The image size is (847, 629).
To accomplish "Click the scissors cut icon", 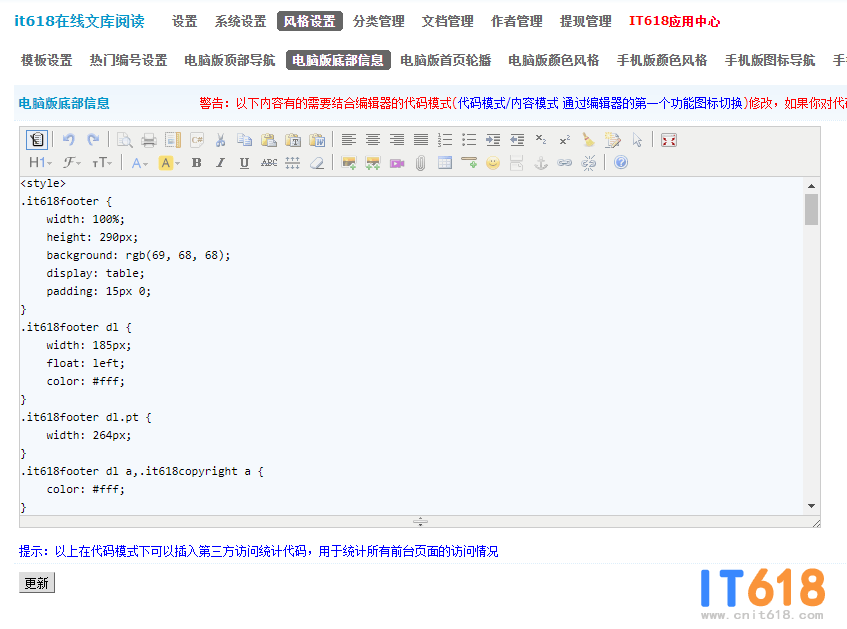I will tap(221, 140).
